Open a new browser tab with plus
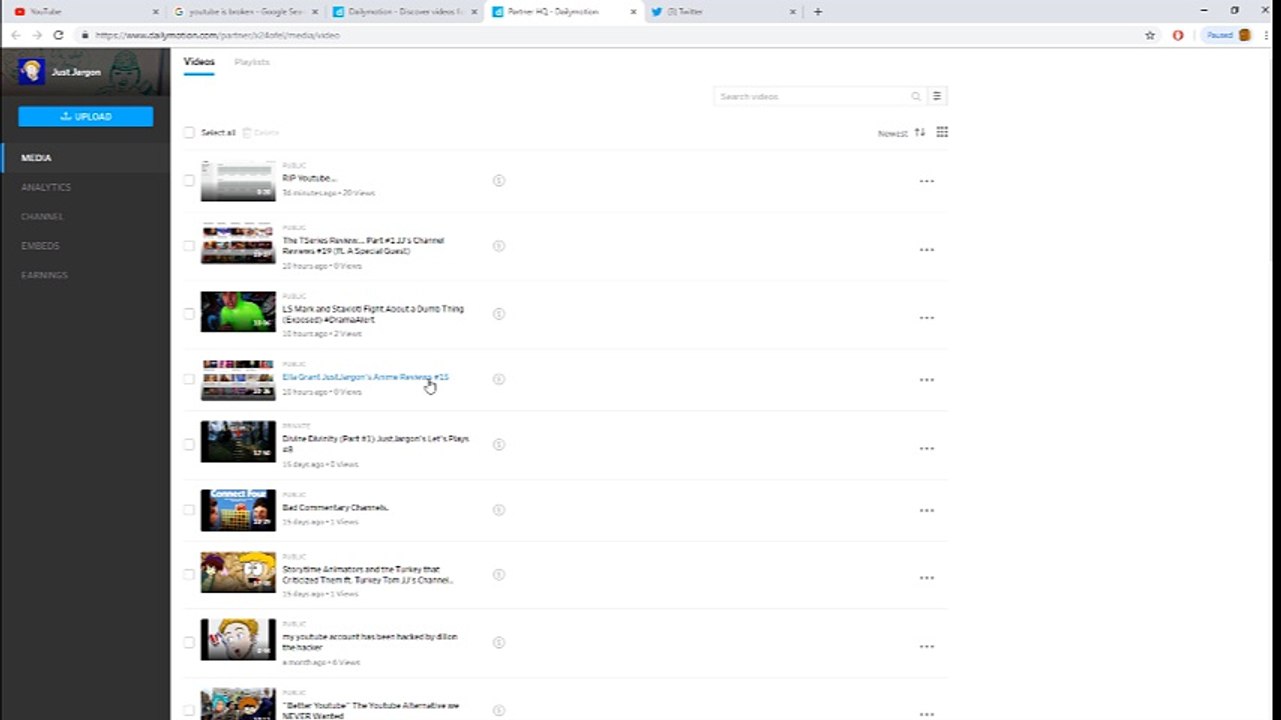Viewport: 1281px width, 720px height. [818, 12]
